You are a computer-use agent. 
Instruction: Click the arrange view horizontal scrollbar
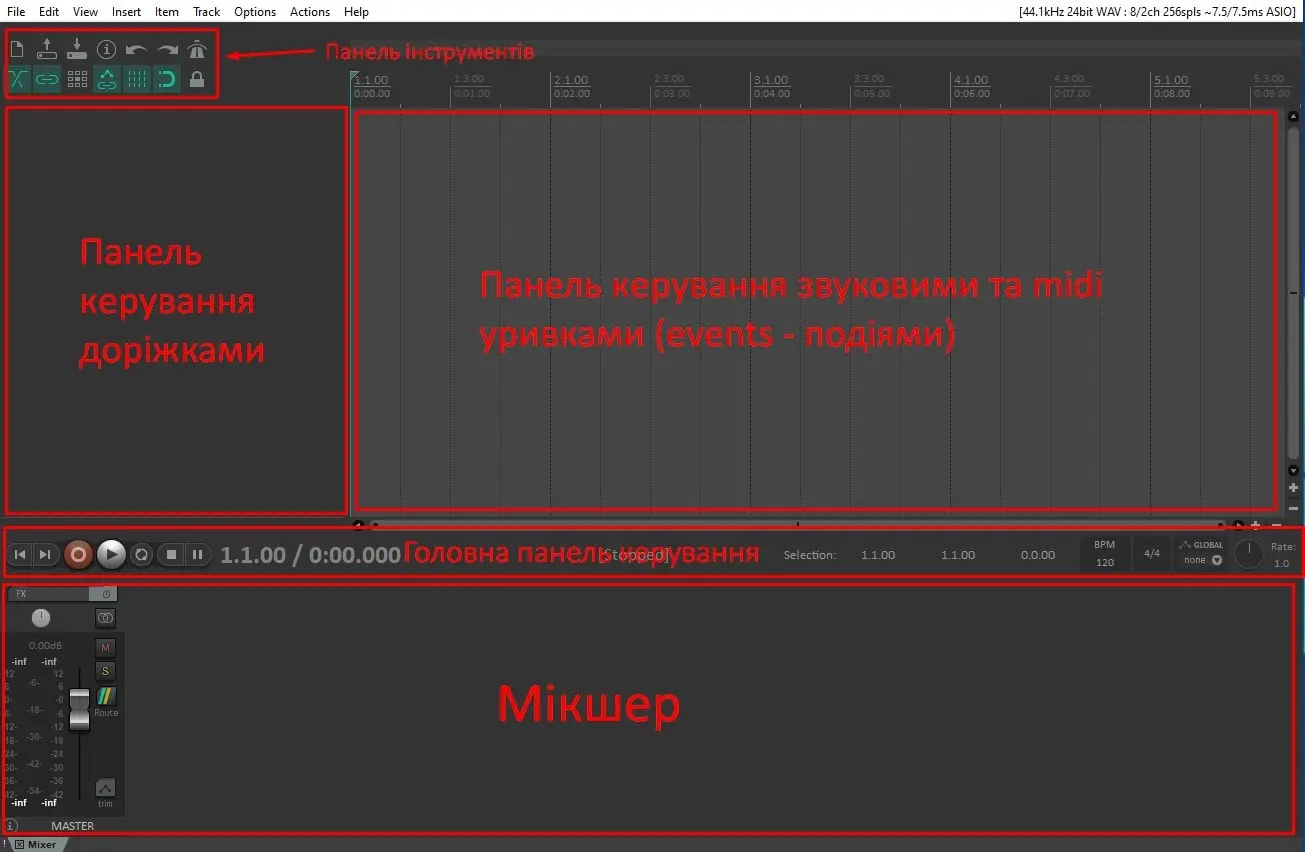797,523
